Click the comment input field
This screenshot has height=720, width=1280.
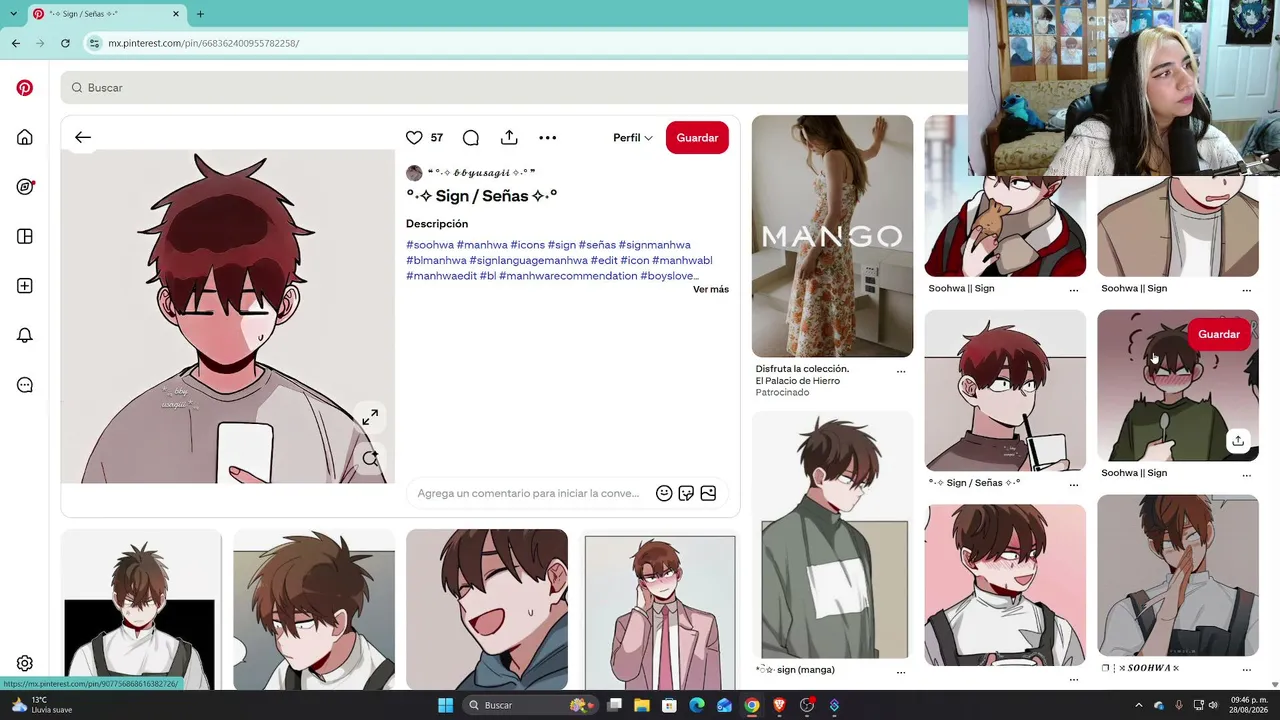pyautogui.click(x=529, y=493)
